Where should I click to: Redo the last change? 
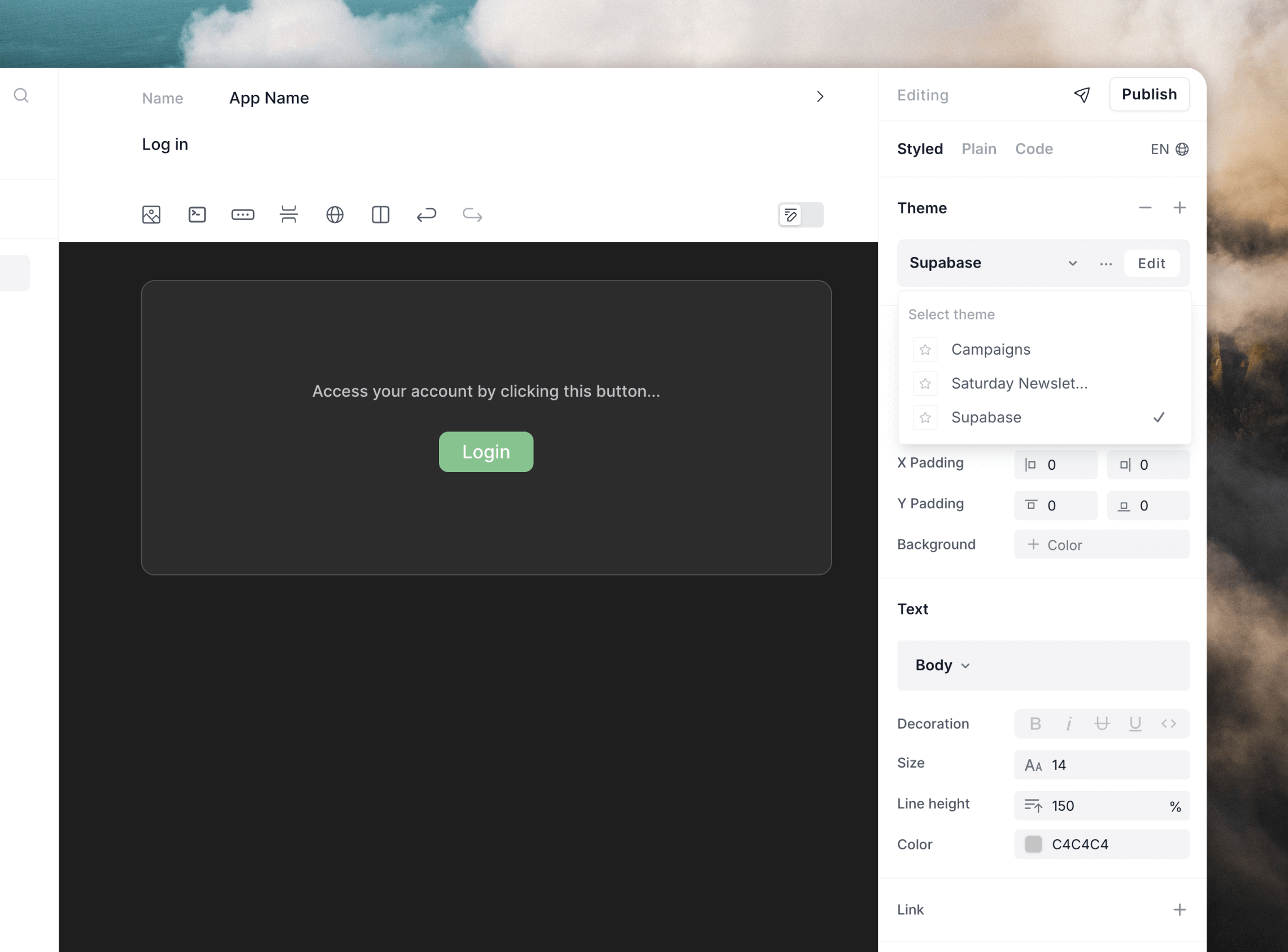pos(472,215)
